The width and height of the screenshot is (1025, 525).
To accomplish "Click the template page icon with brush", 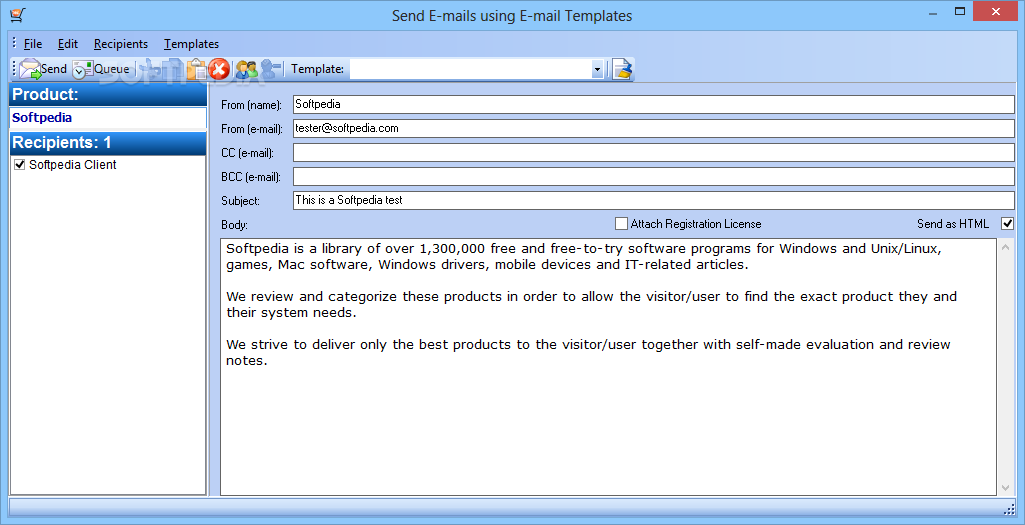I will (622, 69).
